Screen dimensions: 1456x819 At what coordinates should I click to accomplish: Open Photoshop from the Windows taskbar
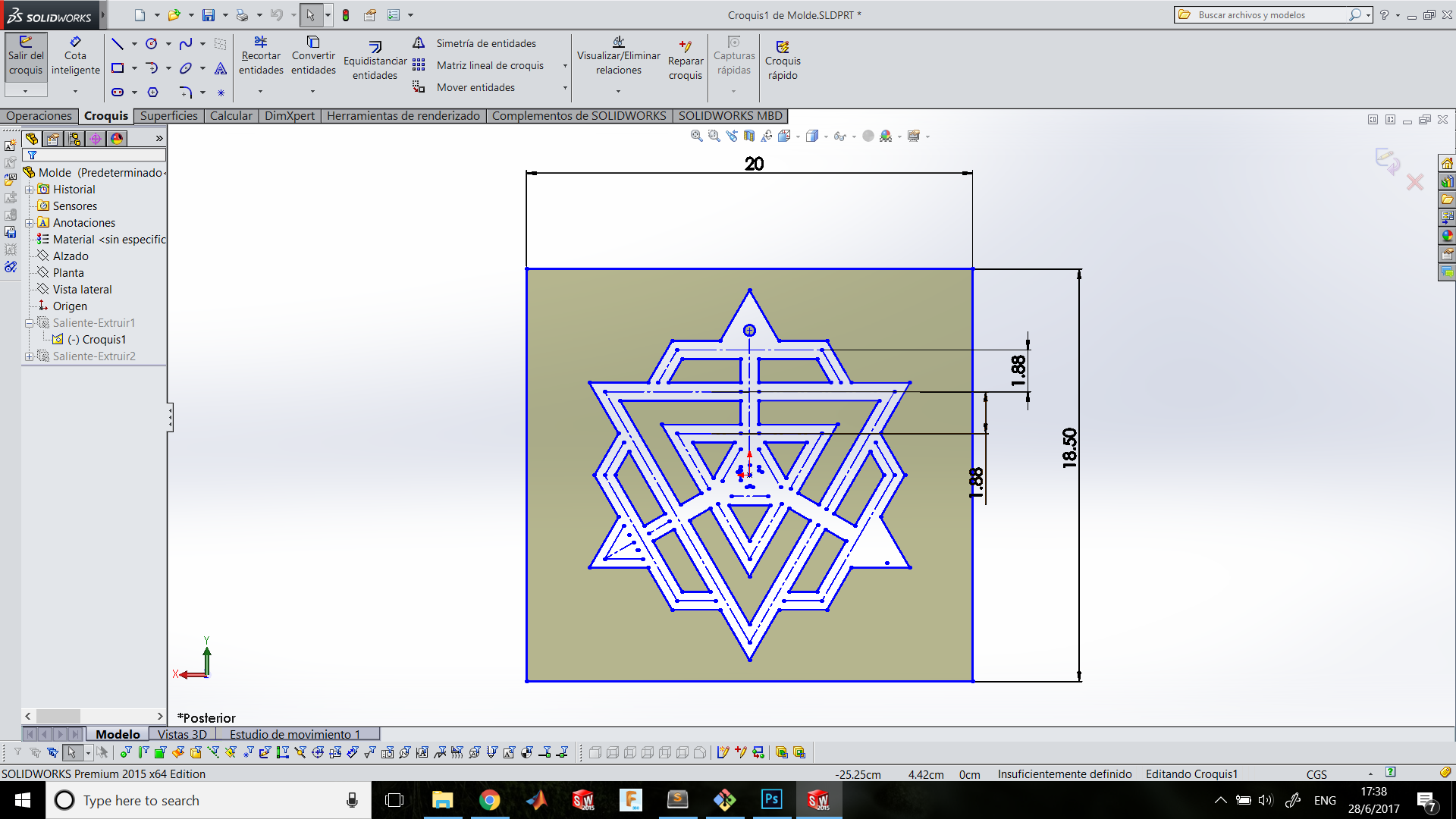(771, 800)
